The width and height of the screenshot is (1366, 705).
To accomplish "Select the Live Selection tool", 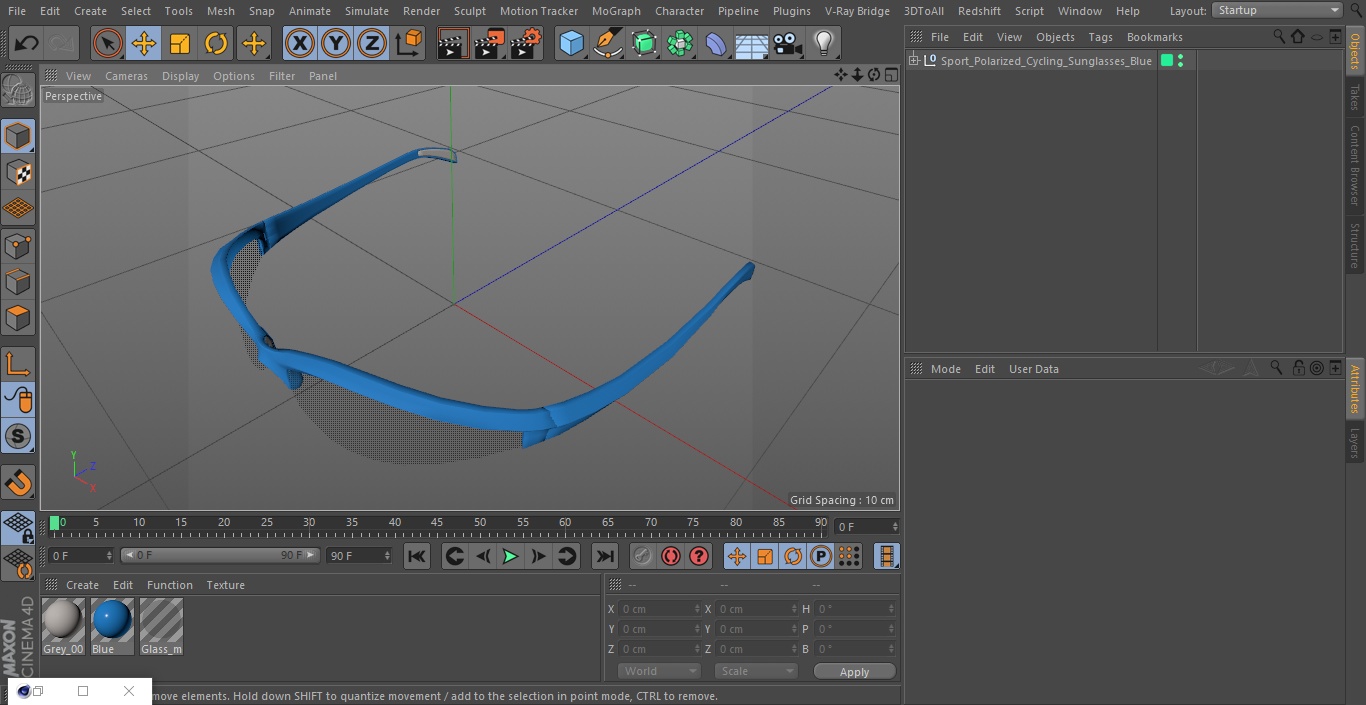I will [108, 44].
